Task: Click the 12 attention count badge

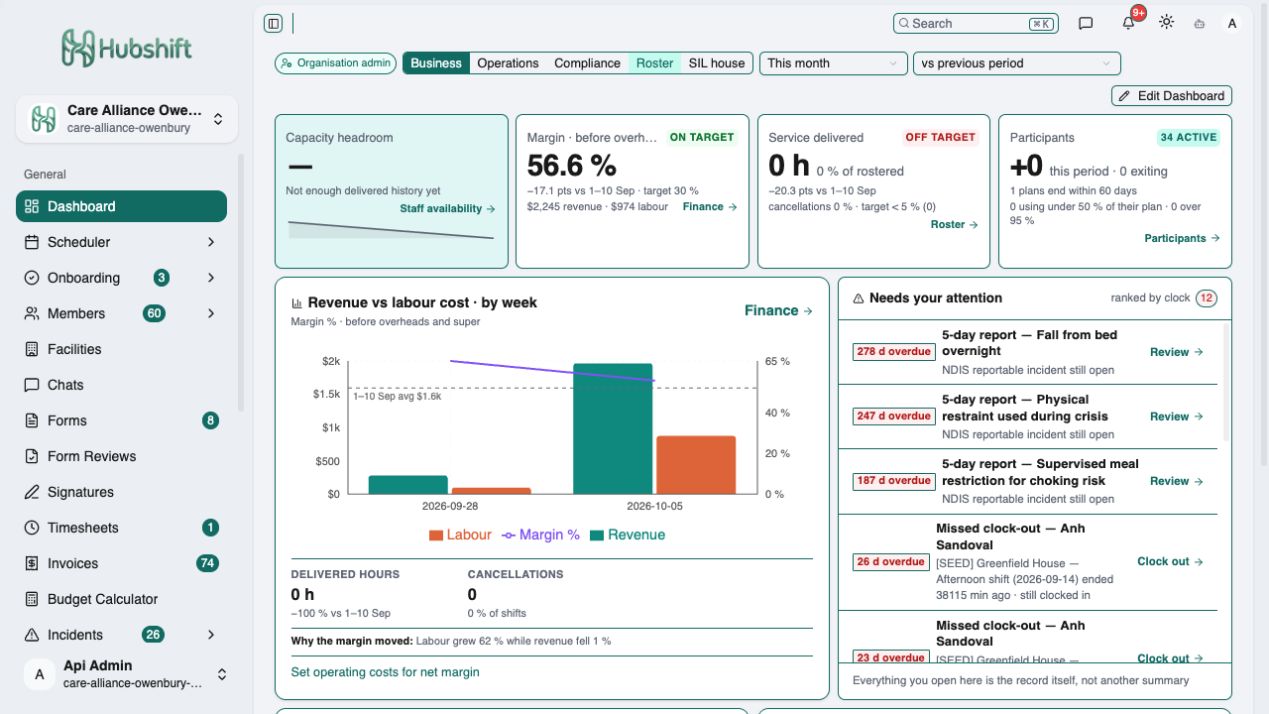Action: pos(1207,298)
